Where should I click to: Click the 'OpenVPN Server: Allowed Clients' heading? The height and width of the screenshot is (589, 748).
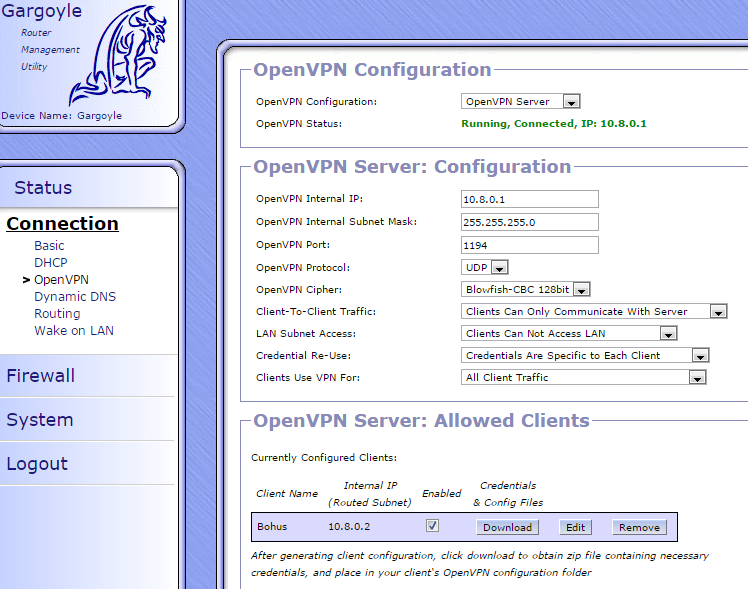[422, 421]
